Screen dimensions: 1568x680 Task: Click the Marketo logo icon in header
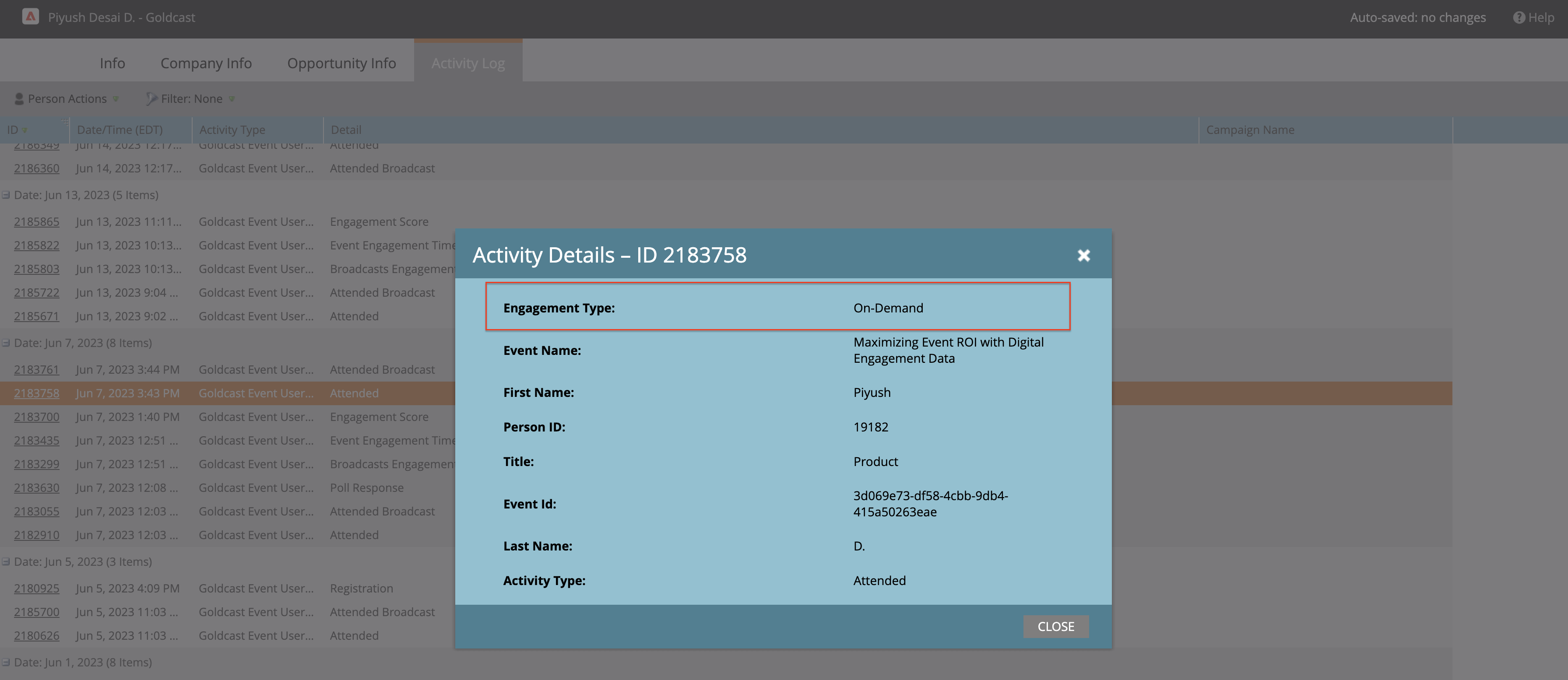[31, 17]
